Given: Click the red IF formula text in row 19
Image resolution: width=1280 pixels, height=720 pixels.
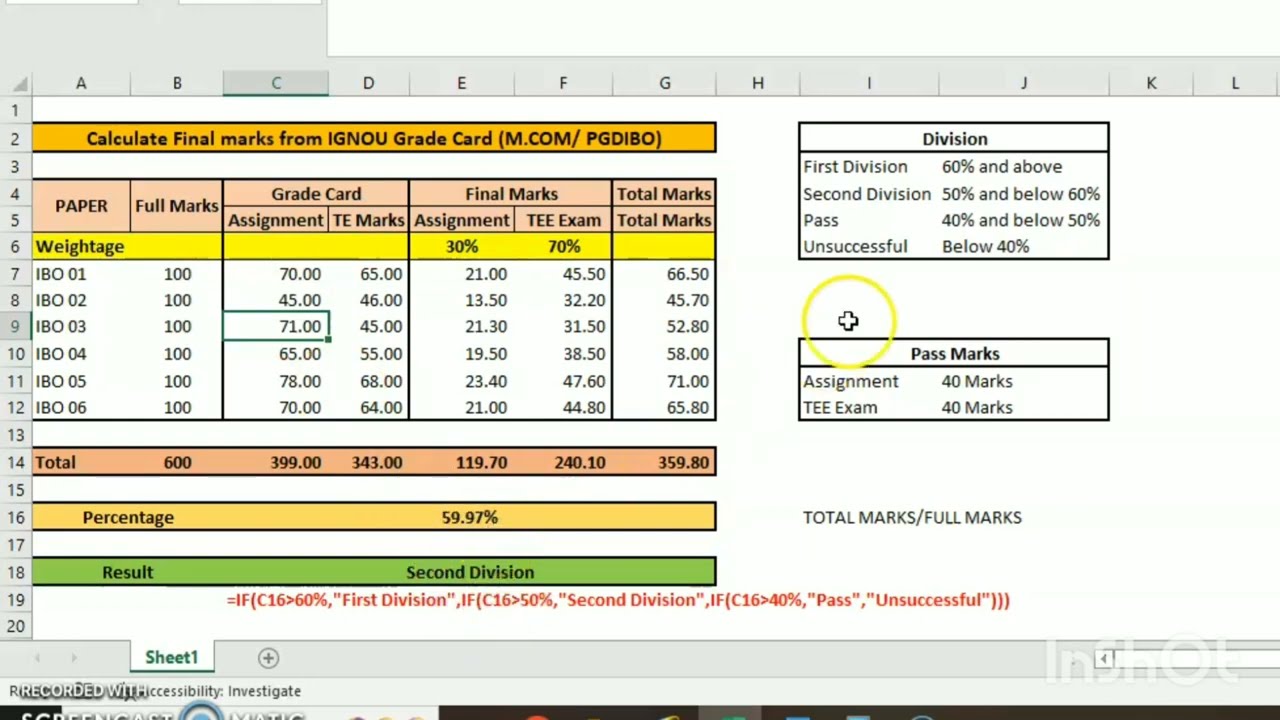Looking at the screenshot, I should pyautogui.click(x=618, y=600).
